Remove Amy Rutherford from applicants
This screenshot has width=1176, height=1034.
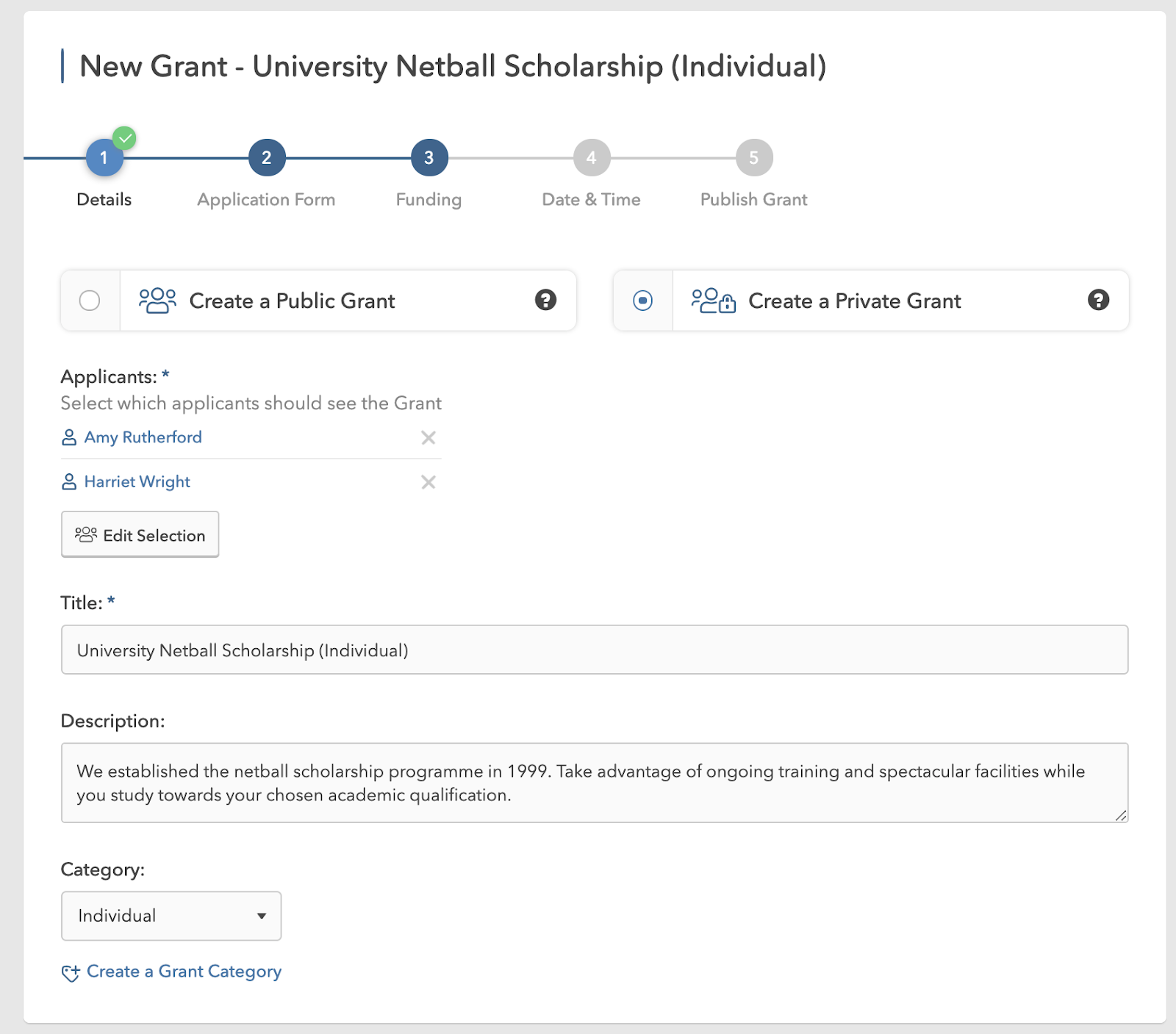(x=428, y=438)
